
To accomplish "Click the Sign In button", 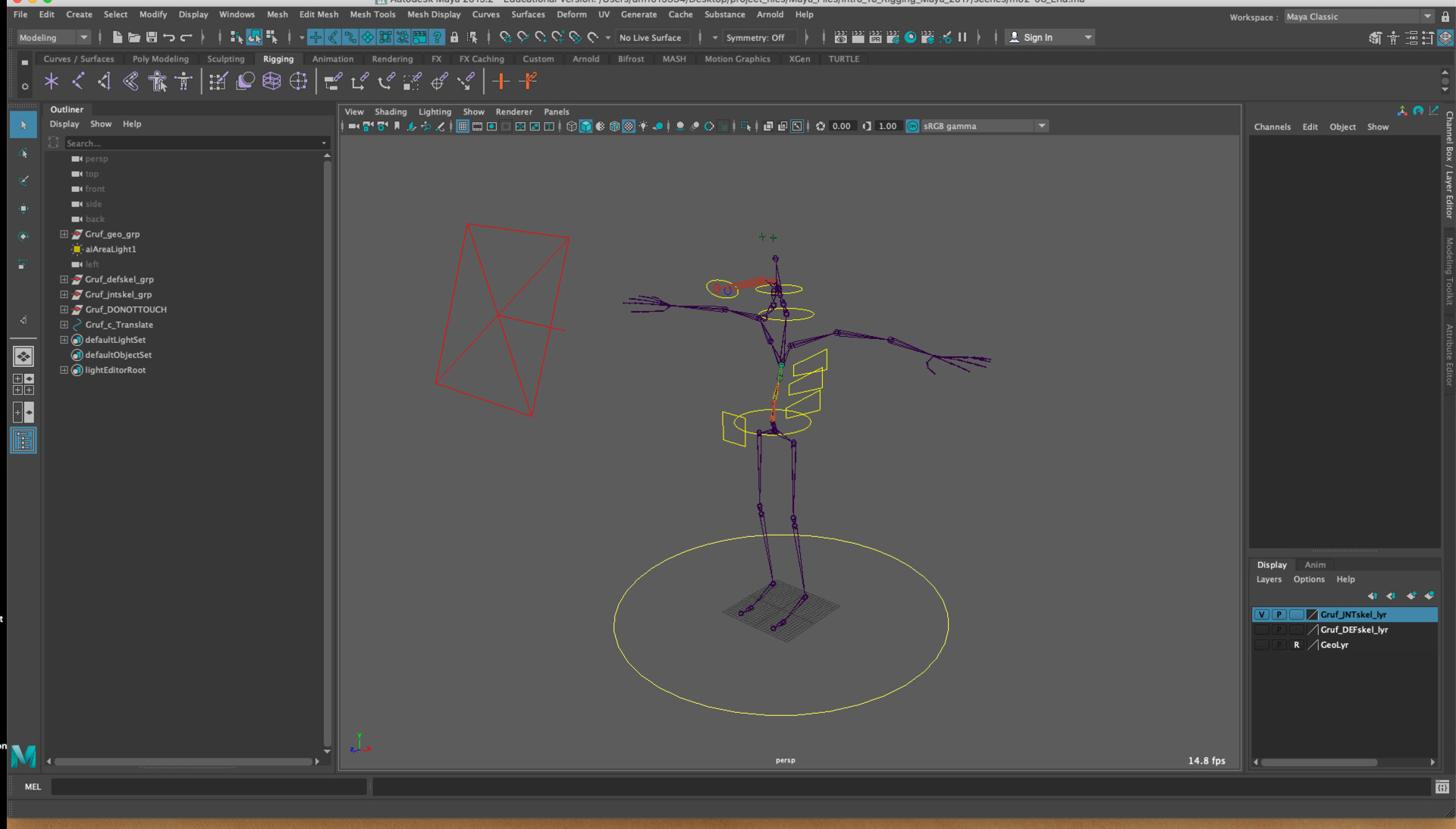I will point(1038,36).
